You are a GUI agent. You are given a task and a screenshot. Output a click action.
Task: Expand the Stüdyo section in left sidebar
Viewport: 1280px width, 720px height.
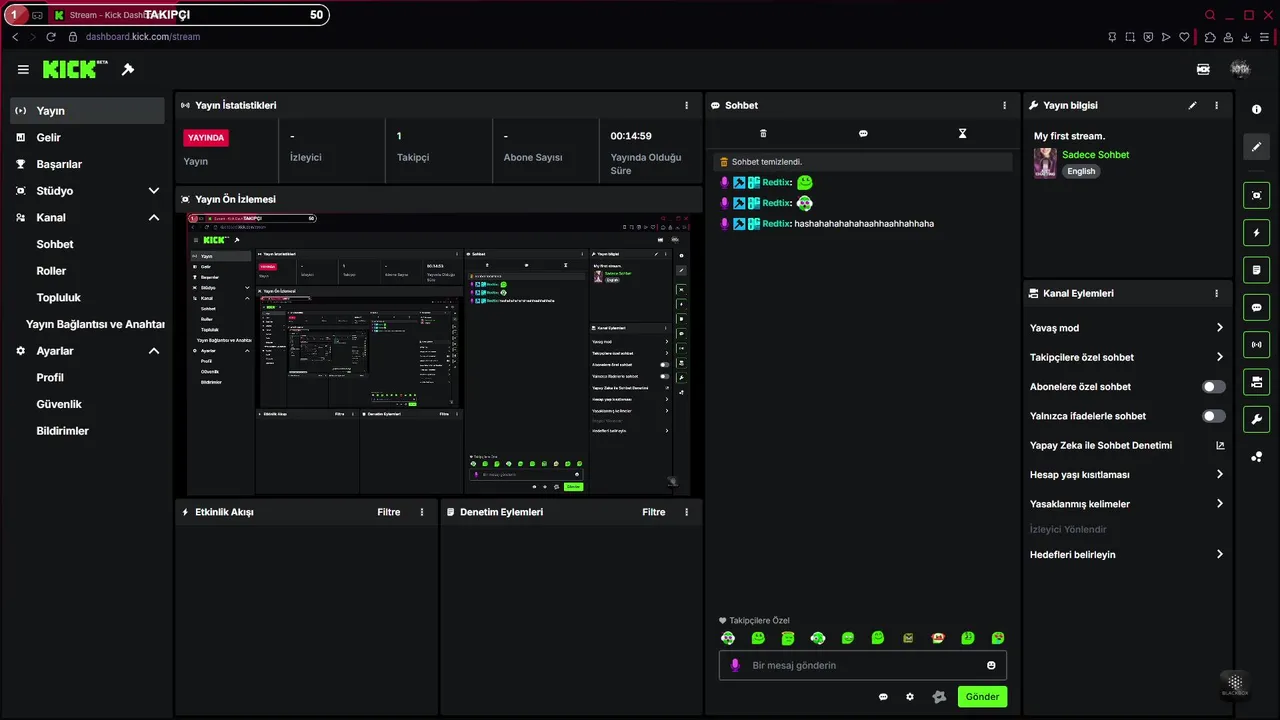click(154, 190)
